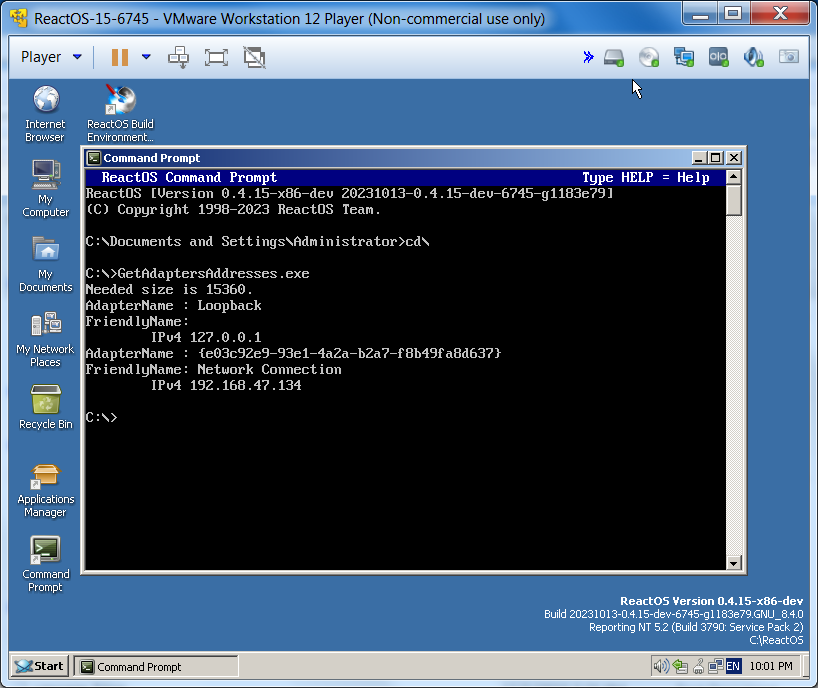
Task: Select the Command Prompt desktop shortcut
Action: pos(45,565)
